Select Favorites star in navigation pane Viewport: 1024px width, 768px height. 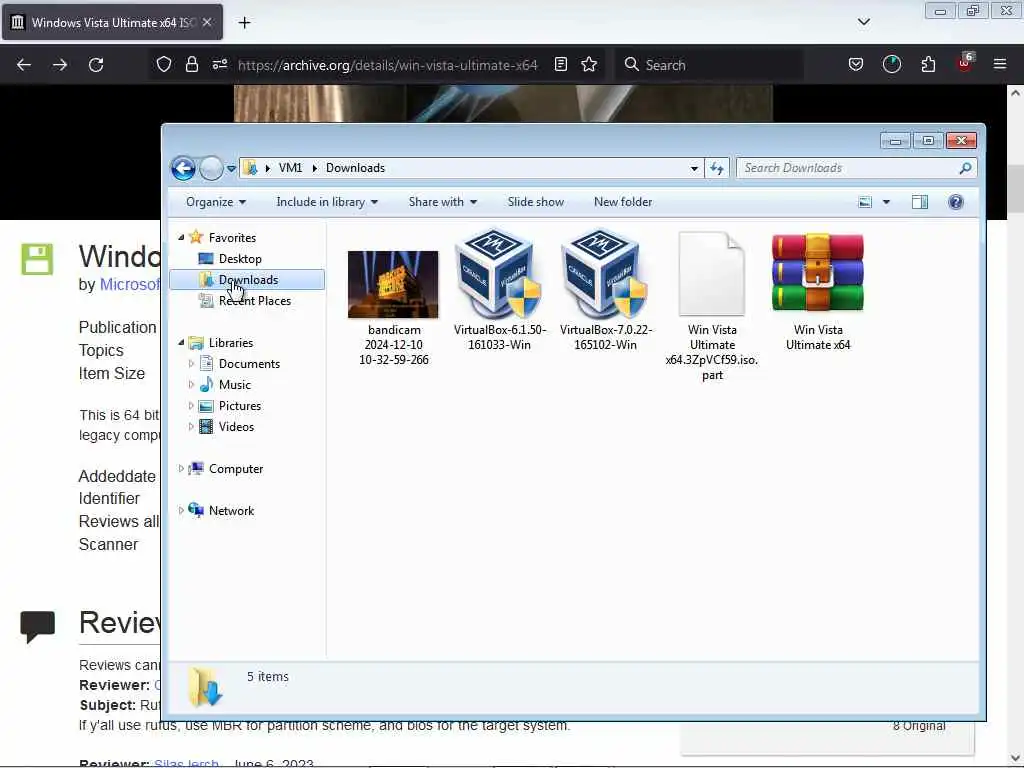point(196,238)
